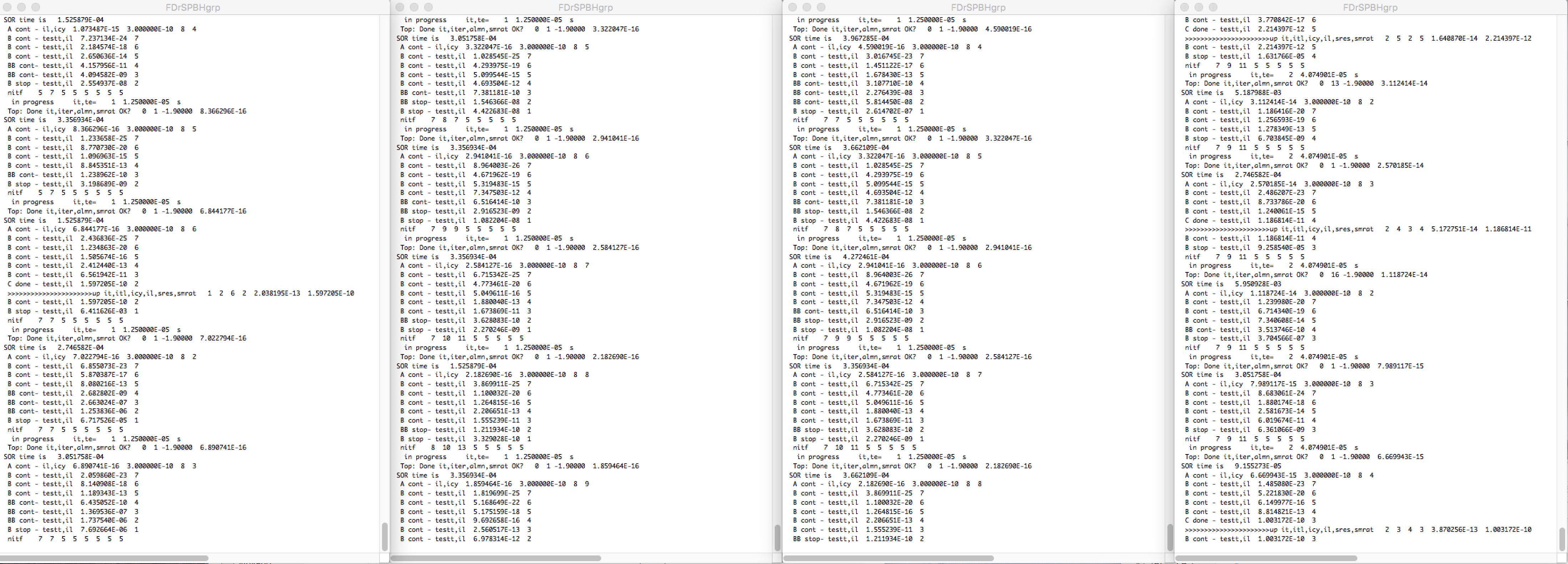
Task: Close the leftmost FDrSPBHgrp window
Action: point(7,7)
